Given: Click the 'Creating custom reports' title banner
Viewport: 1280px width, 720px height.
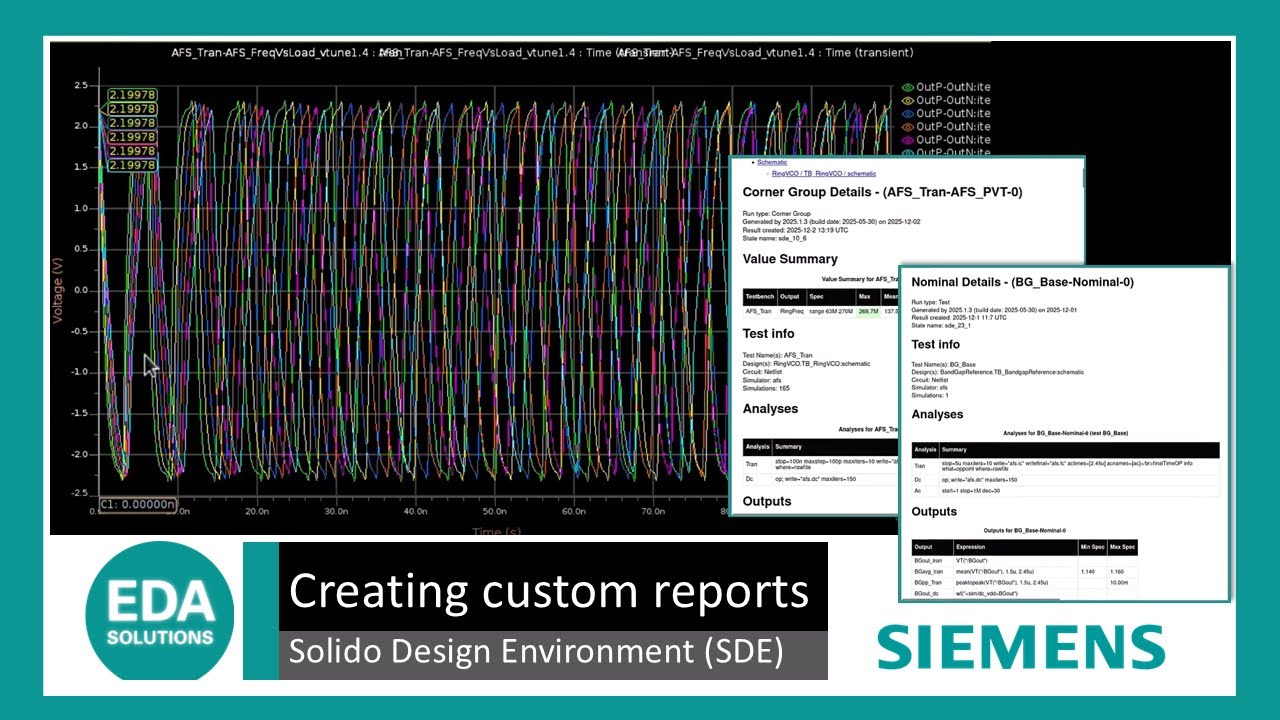Looking at the screenshot, I should [548, 591].
